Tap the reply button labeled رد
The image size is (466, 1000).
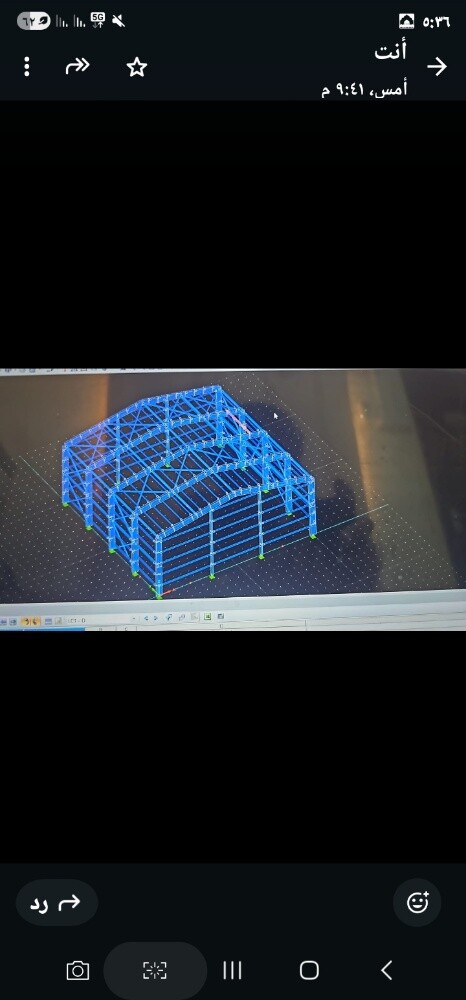tap(57, 902)
